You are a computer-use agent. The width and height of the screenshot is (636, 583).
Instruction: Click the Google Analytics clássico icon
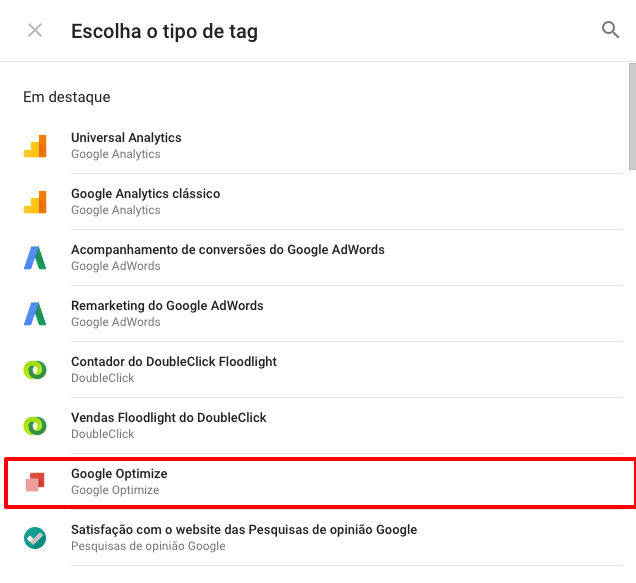35,202
